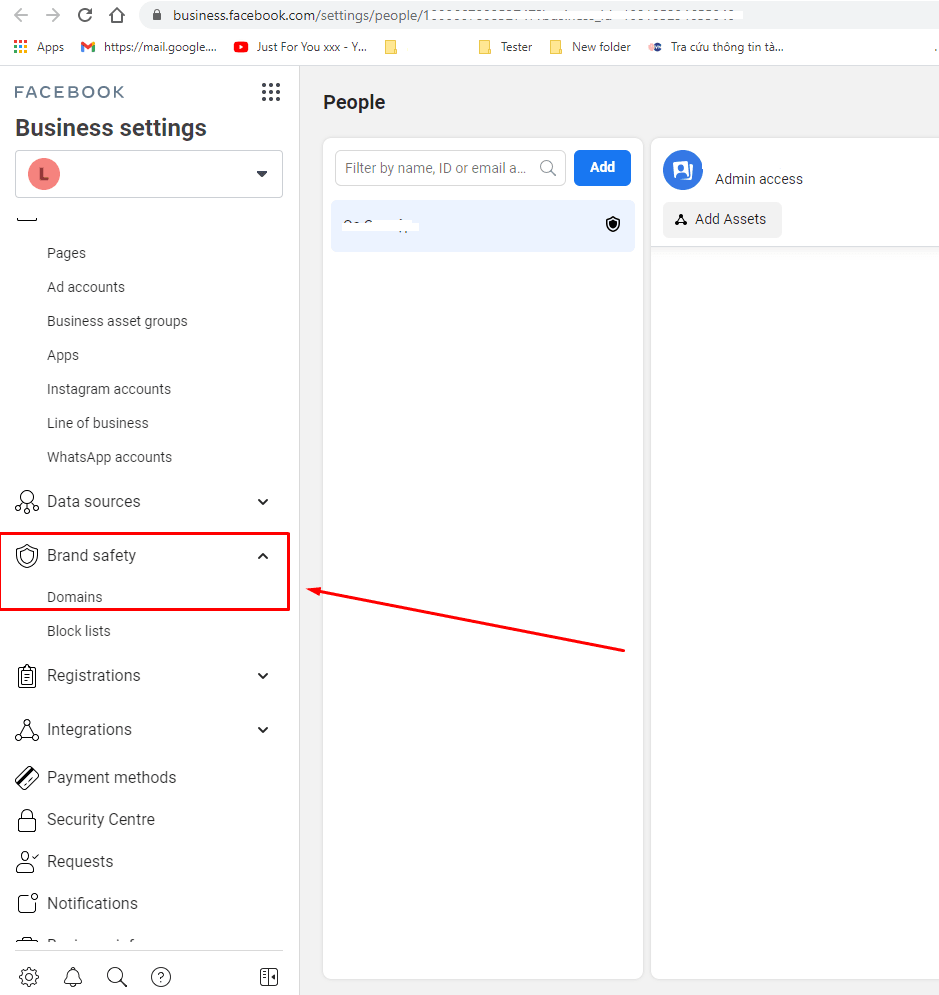Open WhatsApp accounts
This screenshot has width=939, height=995.
109,457
